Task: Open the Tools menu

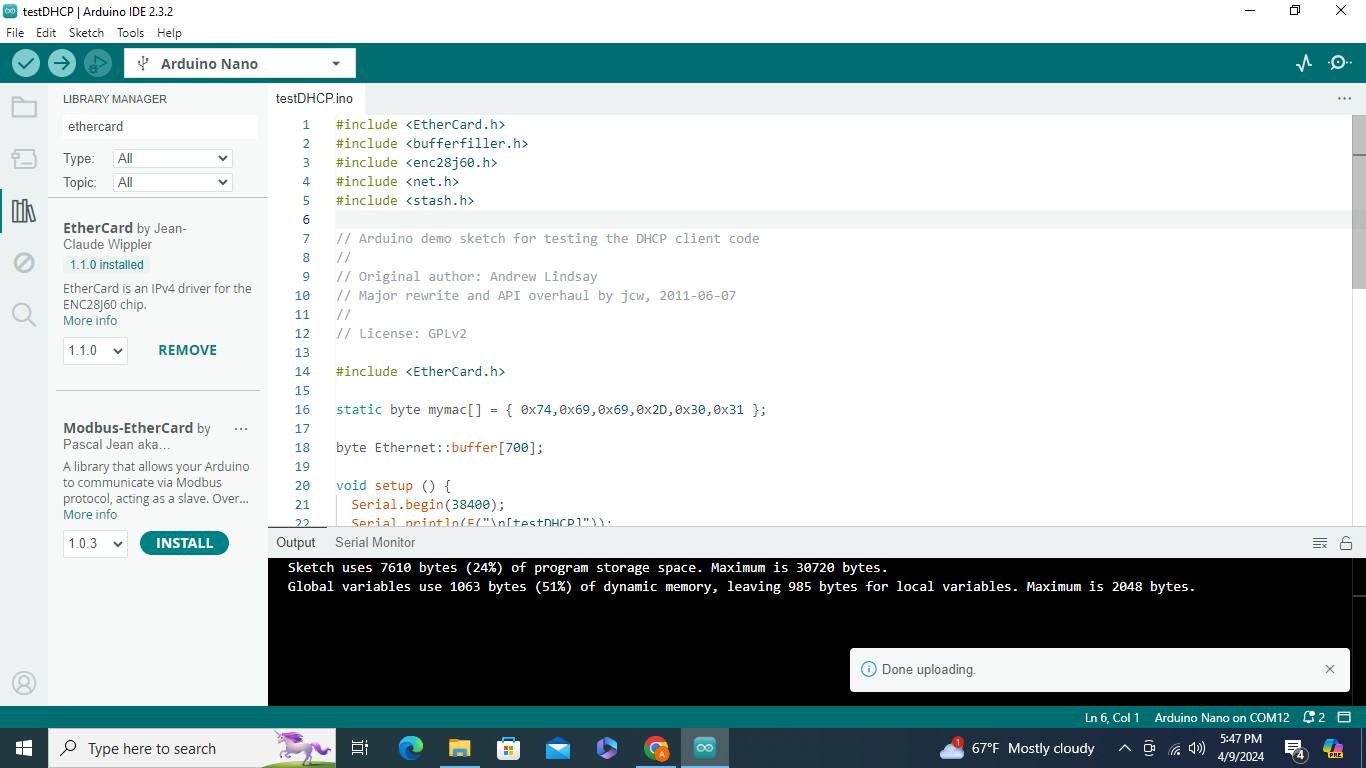Action: [x=130, y=32]
